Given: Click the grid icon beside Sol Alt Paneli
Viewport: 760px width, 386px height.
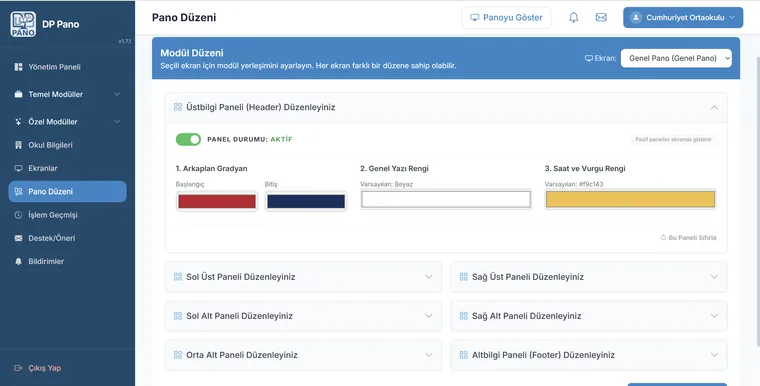Looking at the screenshot, I should click(178, 316).
